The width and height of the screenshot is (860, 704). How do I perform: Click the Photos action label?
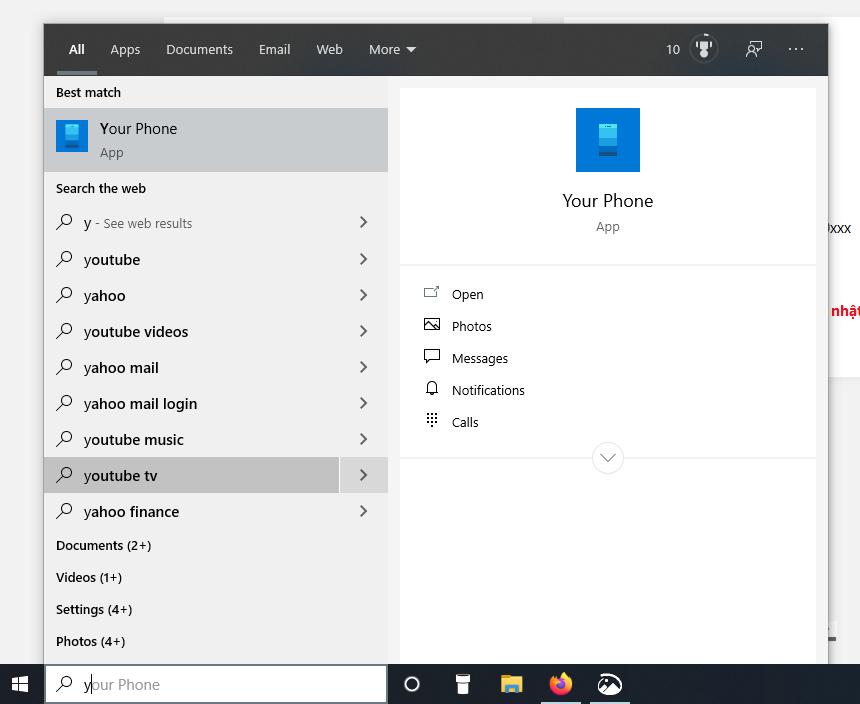(472, 326)
